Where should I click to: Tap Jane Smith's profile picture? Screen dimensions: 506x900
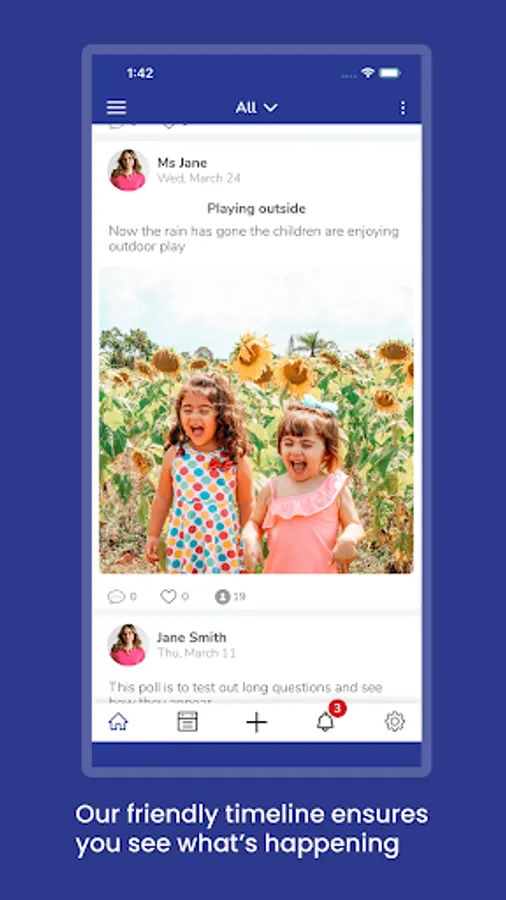click(128, 645)
